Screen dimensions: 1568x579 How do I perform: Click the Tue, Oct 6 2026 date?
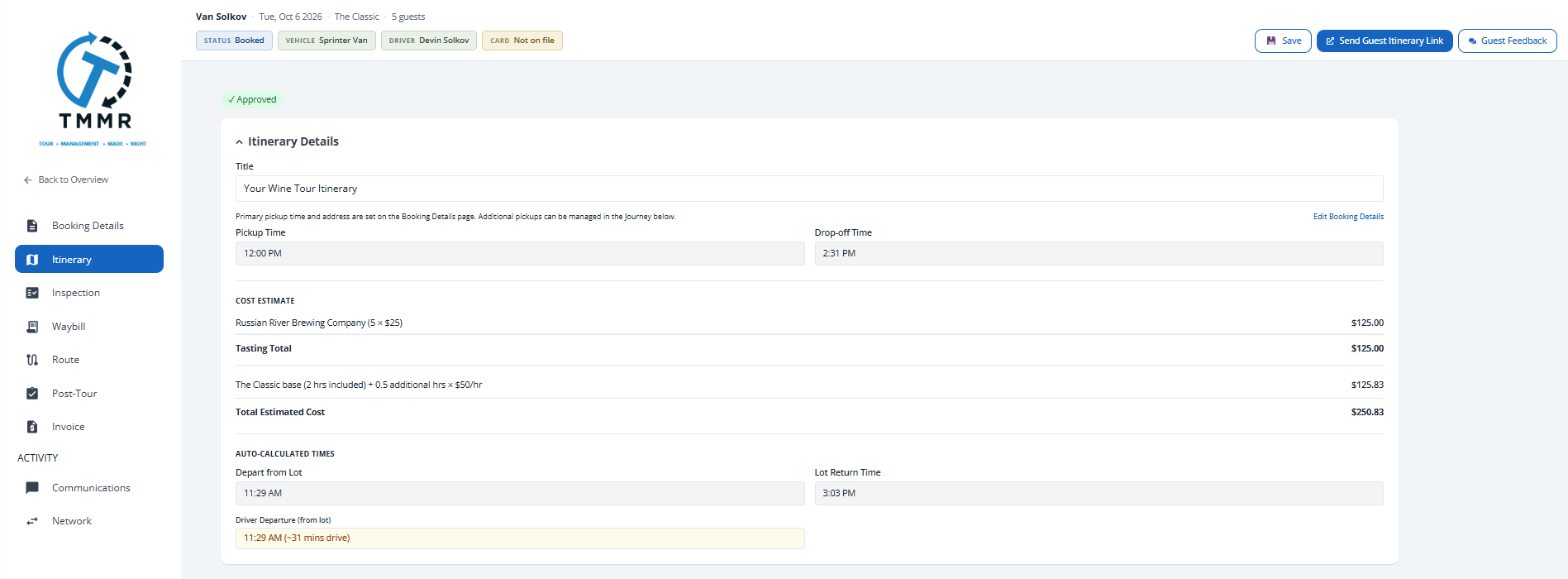[291, 17]
